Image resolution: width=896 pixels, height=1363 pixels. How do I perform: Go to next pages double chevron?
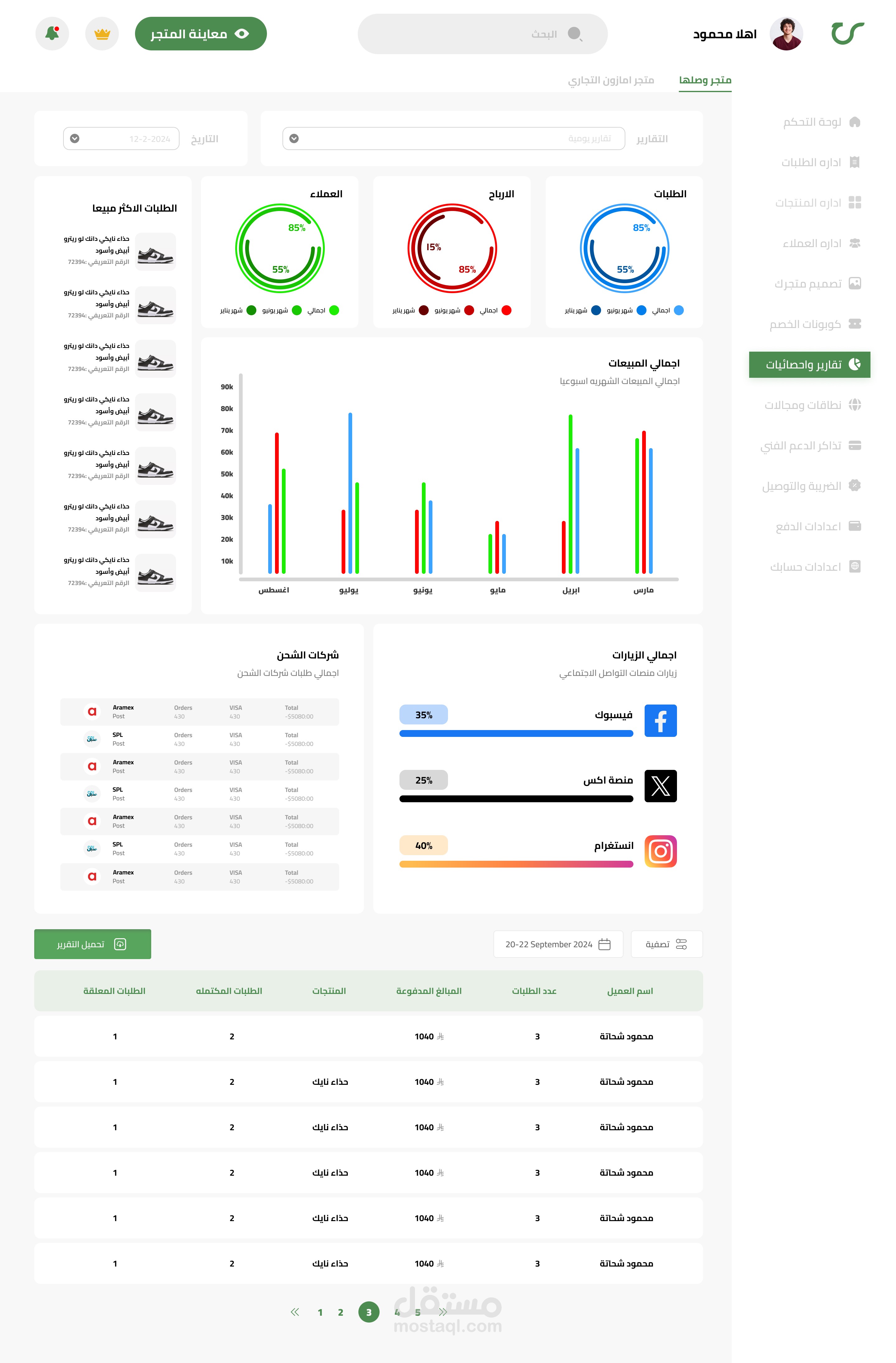pos(443,1312)
